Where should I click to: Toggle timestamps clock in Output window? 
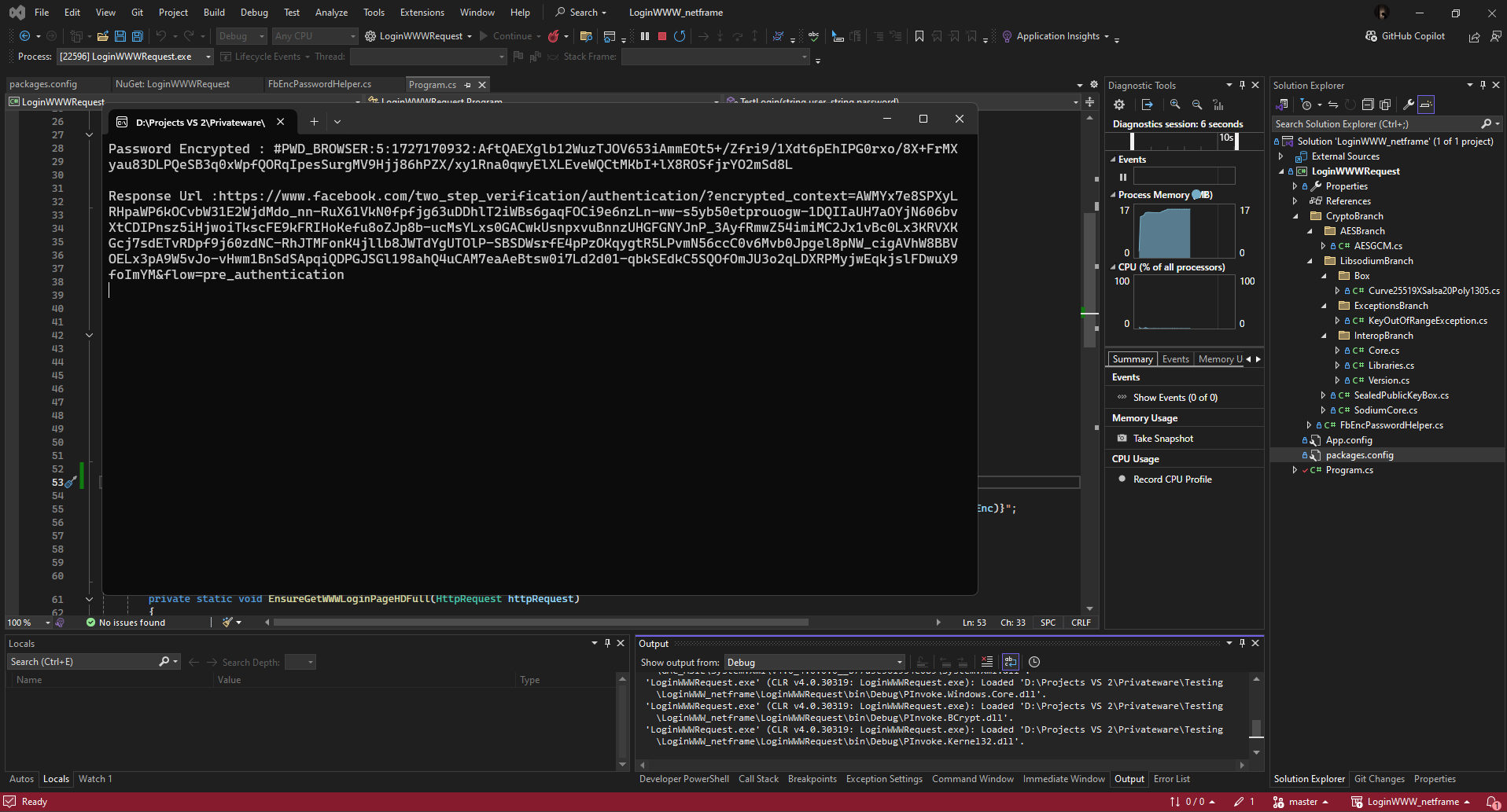pyautogui.click(x=1034, y=662)
